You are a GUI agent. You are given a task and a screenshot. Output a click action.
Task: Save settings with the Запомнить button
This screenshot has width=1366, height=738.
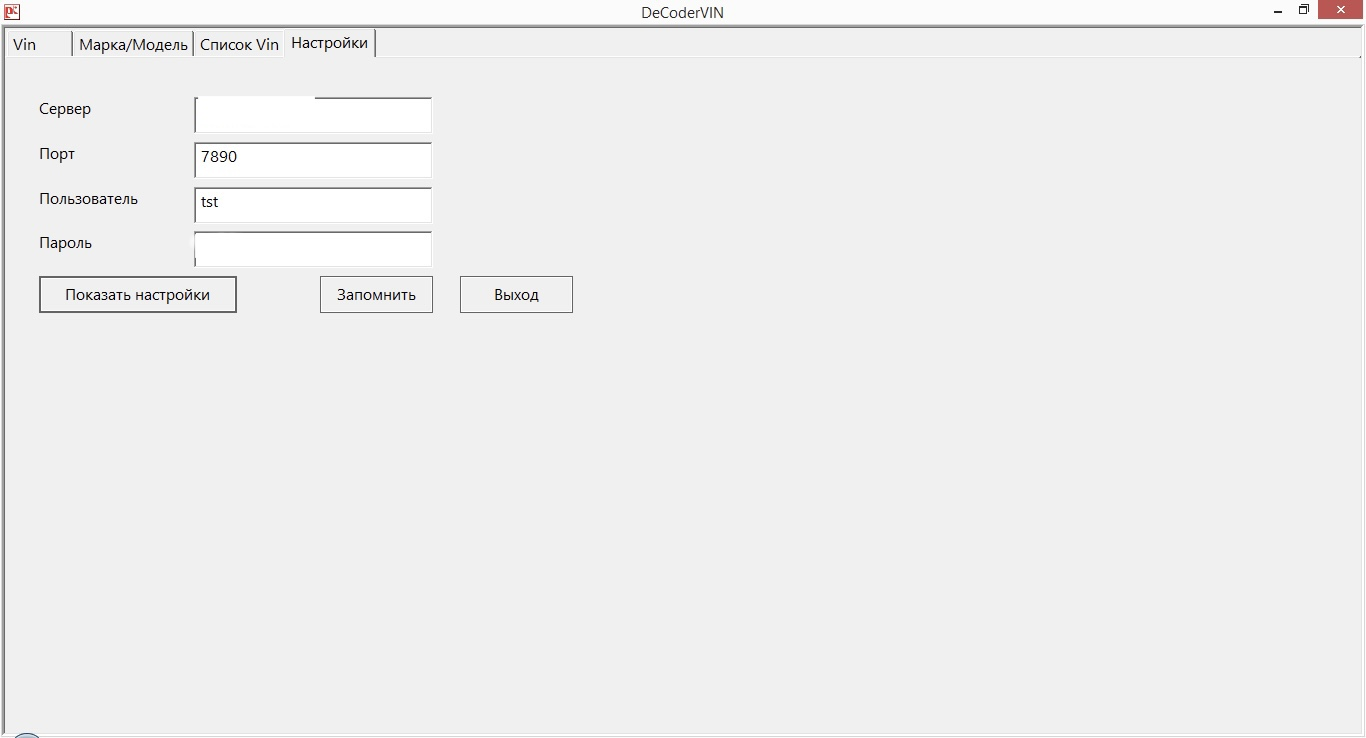pyautogui.click(x=376, y=295)
